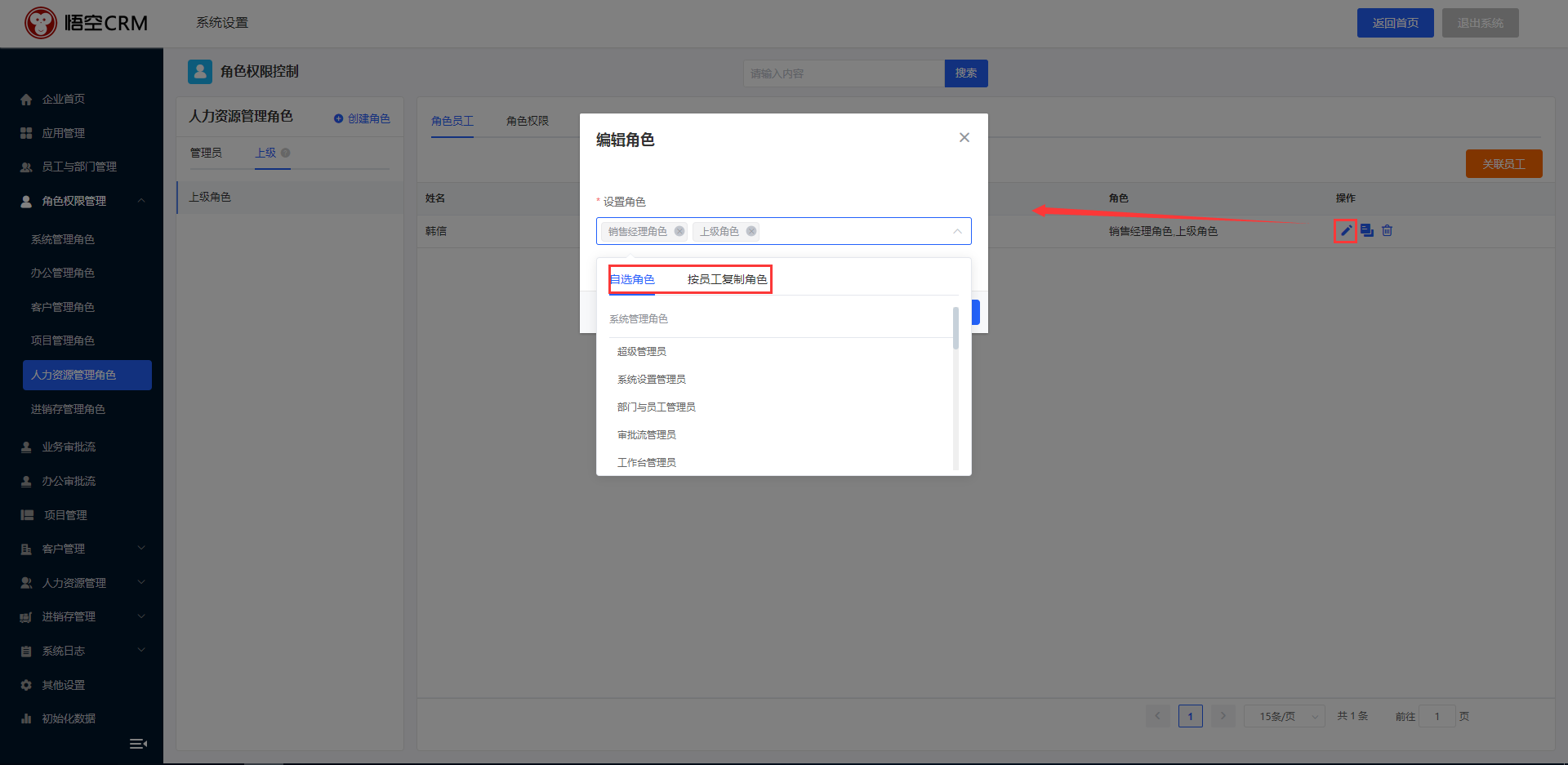Expand the 进销存管理 submenu chevron

(x=141, y=616)
